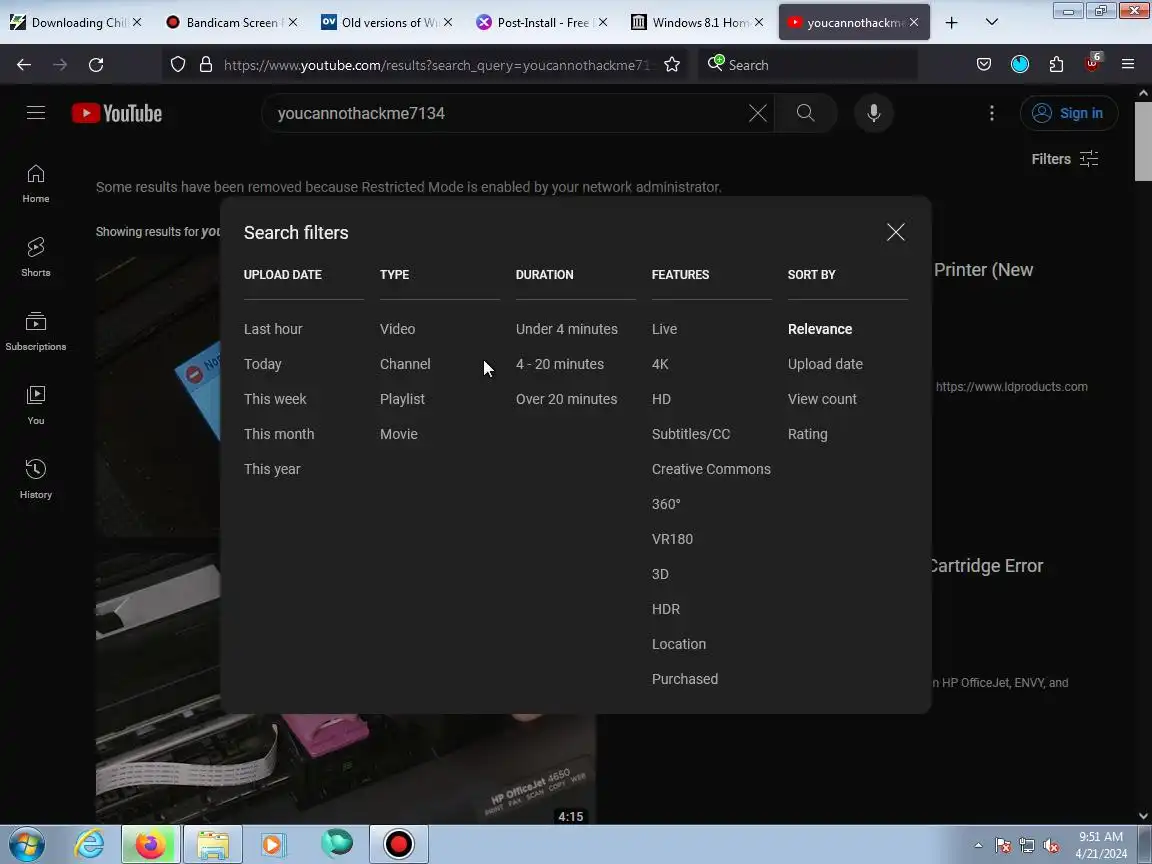Viewport: 1152px width, 864px height.
Task: Select Video type filter
Action: (x=397, y=329)
